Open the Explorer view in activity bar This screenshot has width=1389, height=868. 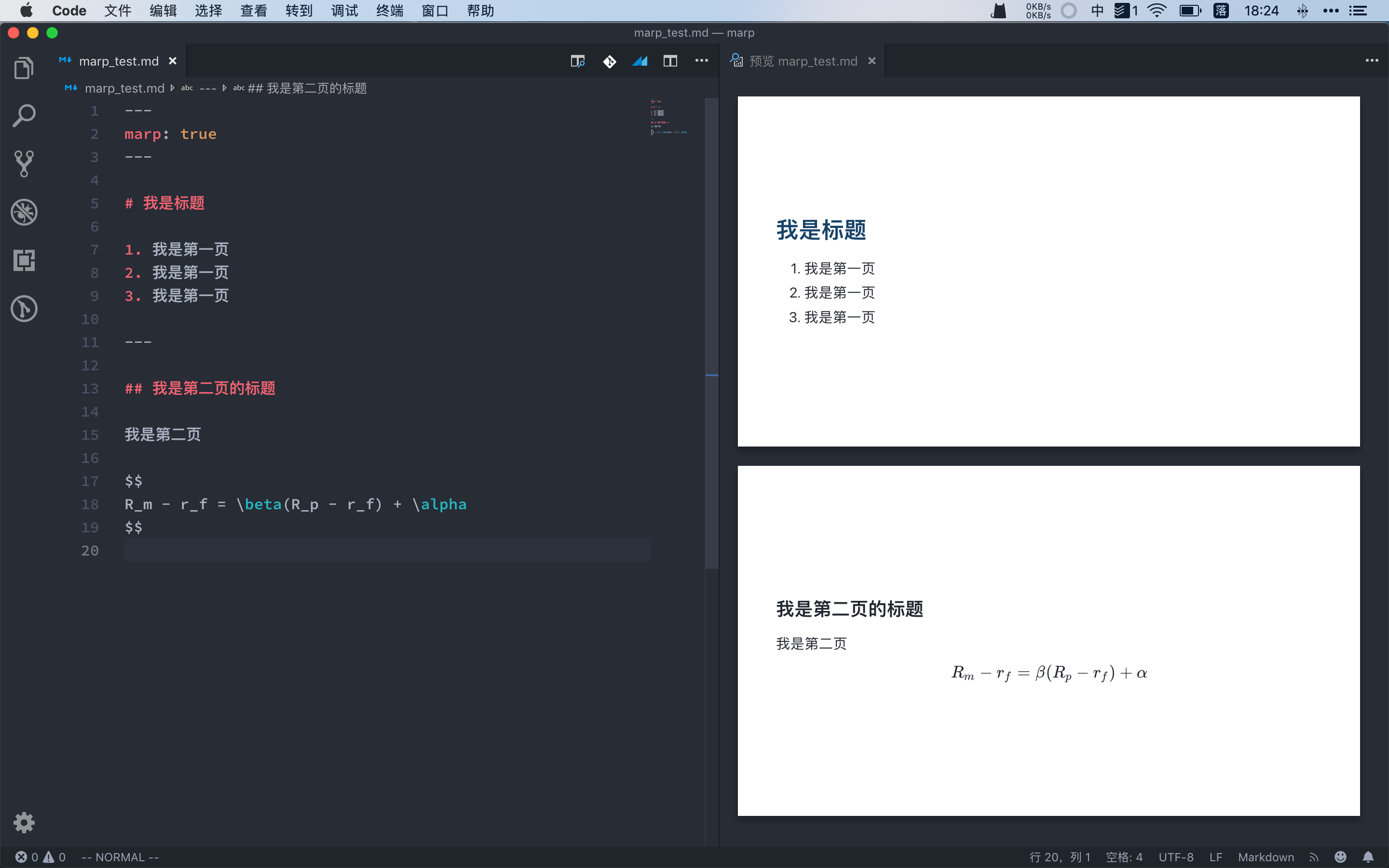[x=24, y=68]
